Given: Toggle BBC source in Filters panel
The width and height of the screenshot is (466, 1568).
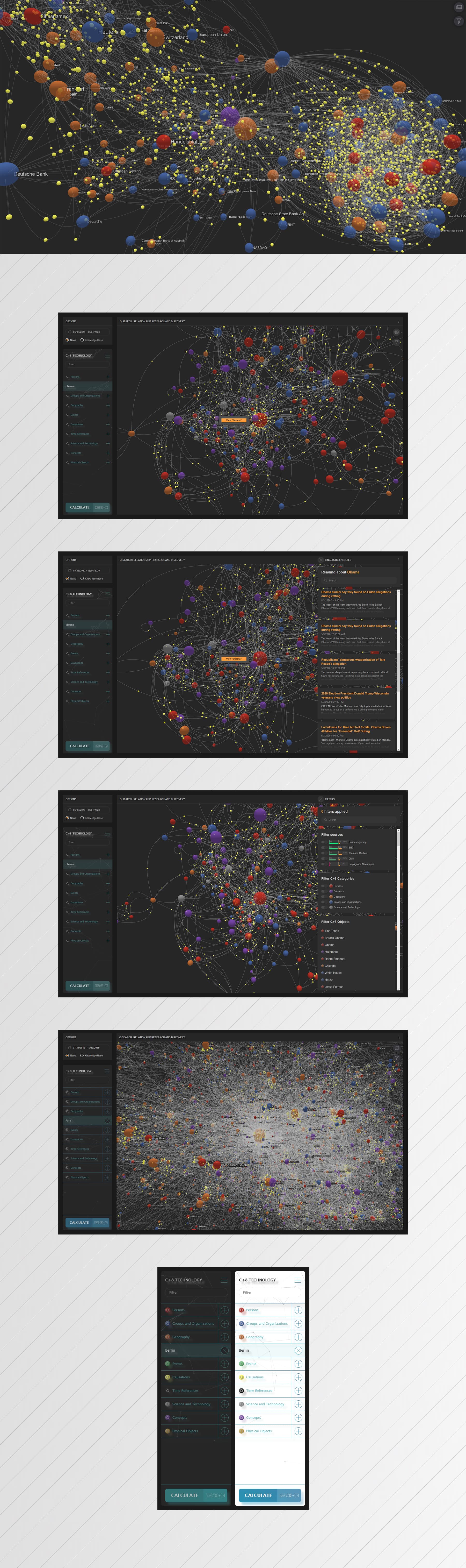Looking at the screenshot, I should coord(324,847).
